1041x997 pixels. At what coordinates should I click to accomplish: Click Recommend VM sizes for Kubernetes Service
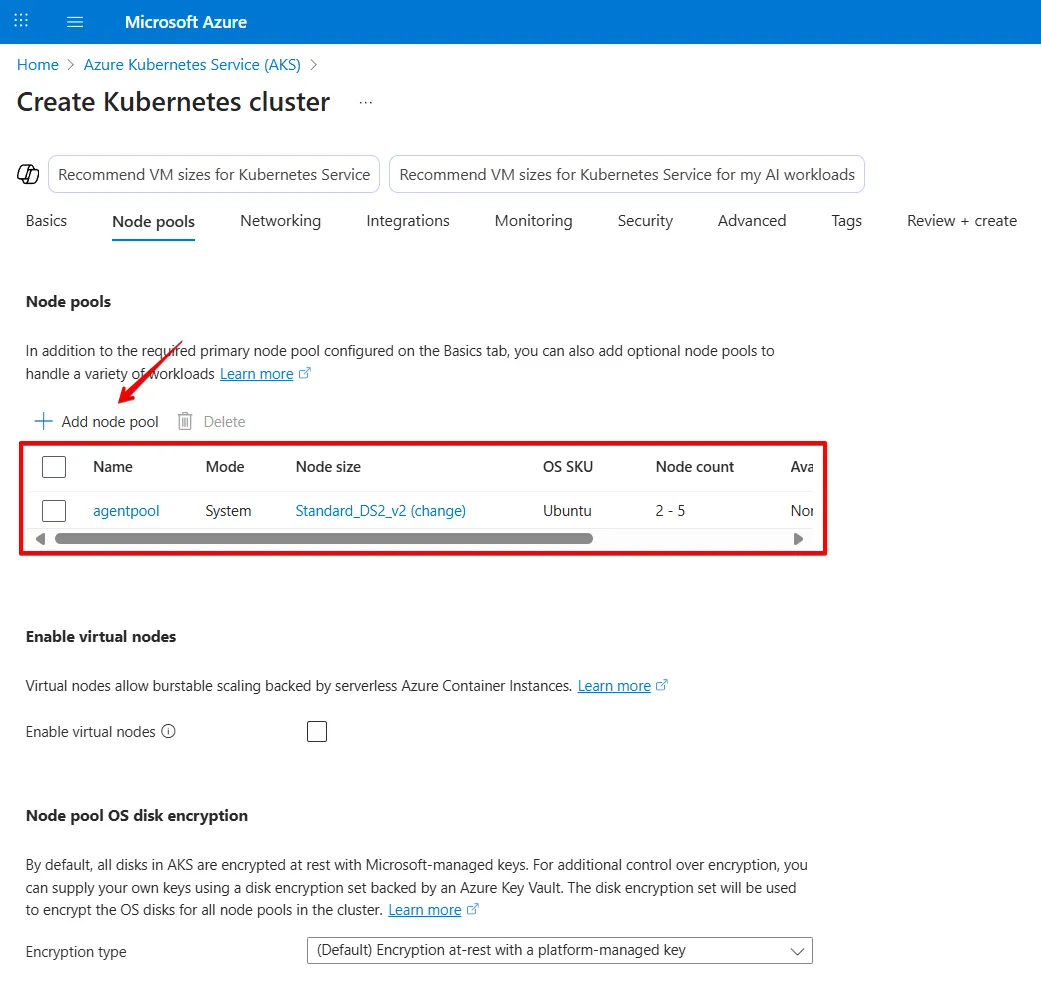click(x=214, y=175)
